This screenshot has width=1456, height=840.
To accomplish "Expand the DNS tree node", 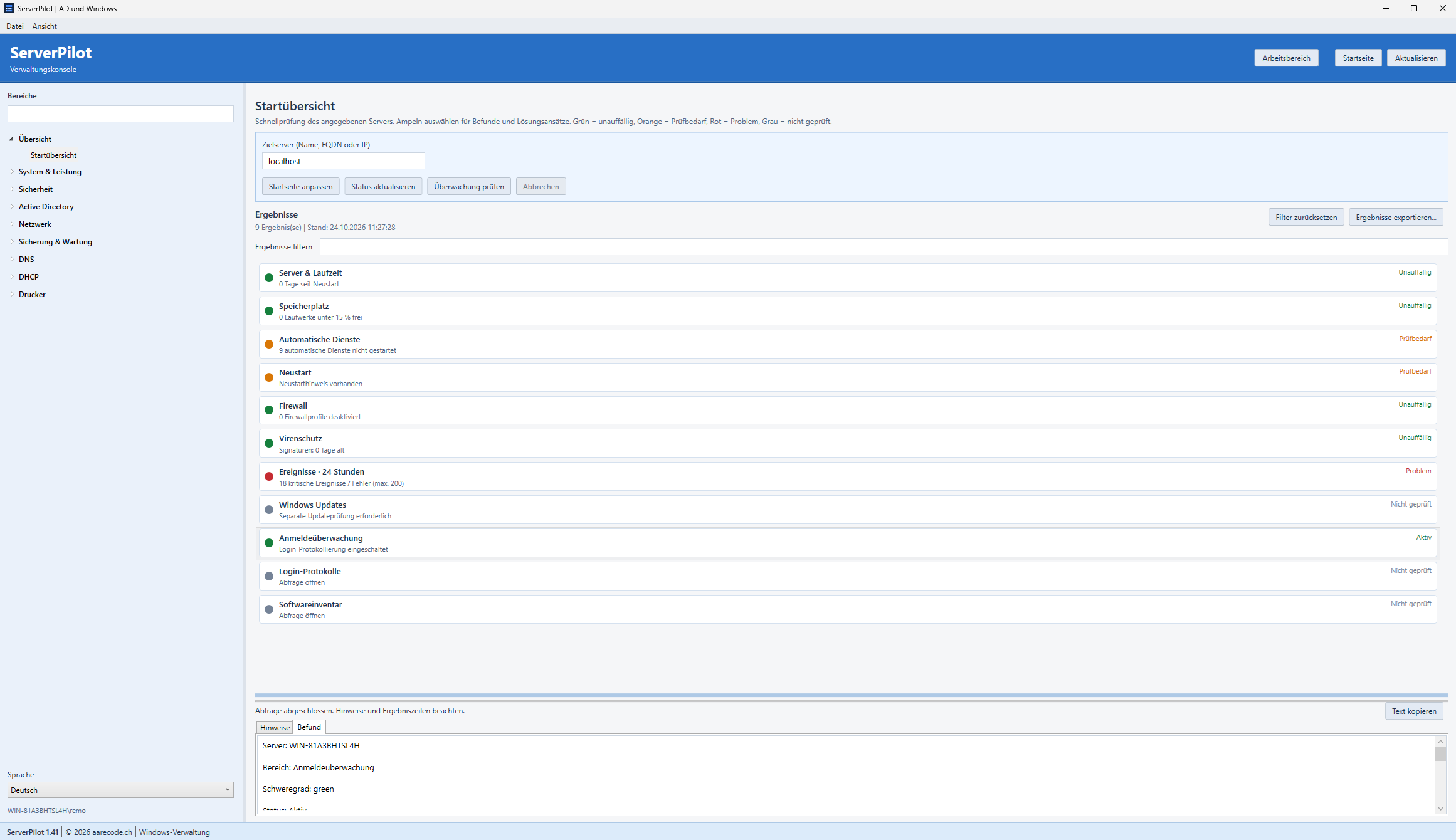I will (11, 259).
